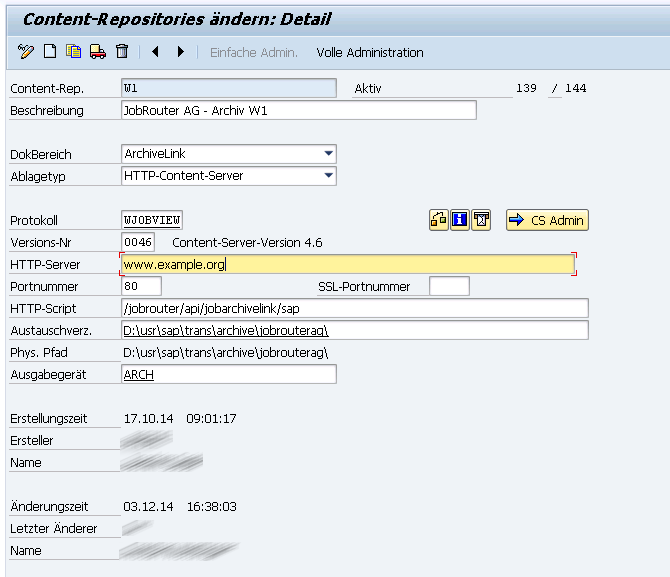Click the blue info status icon
This screenshot has height=577, width=670.
[x=460, y=220]
